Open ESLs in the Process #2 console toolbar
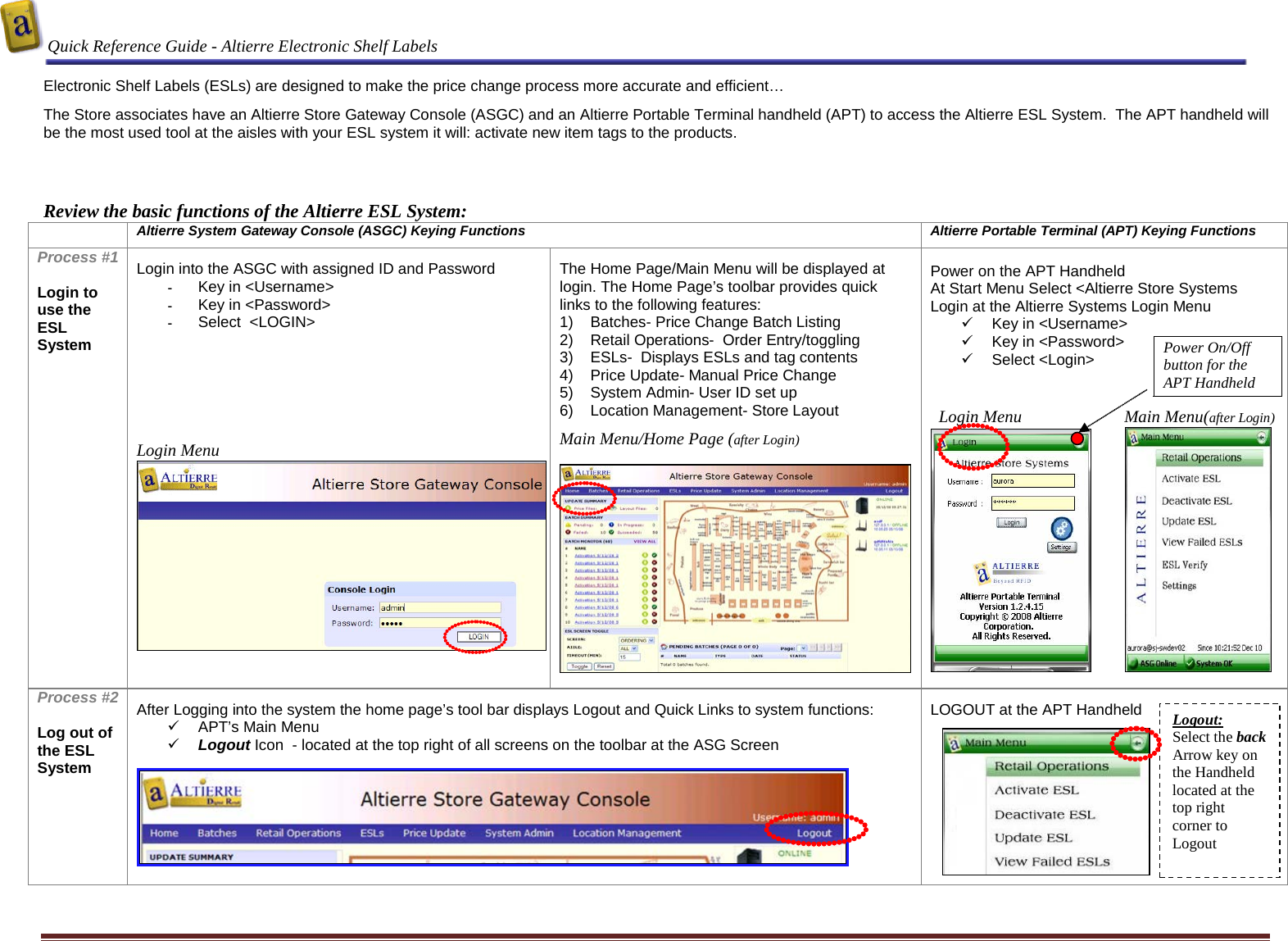 point(372,833)
